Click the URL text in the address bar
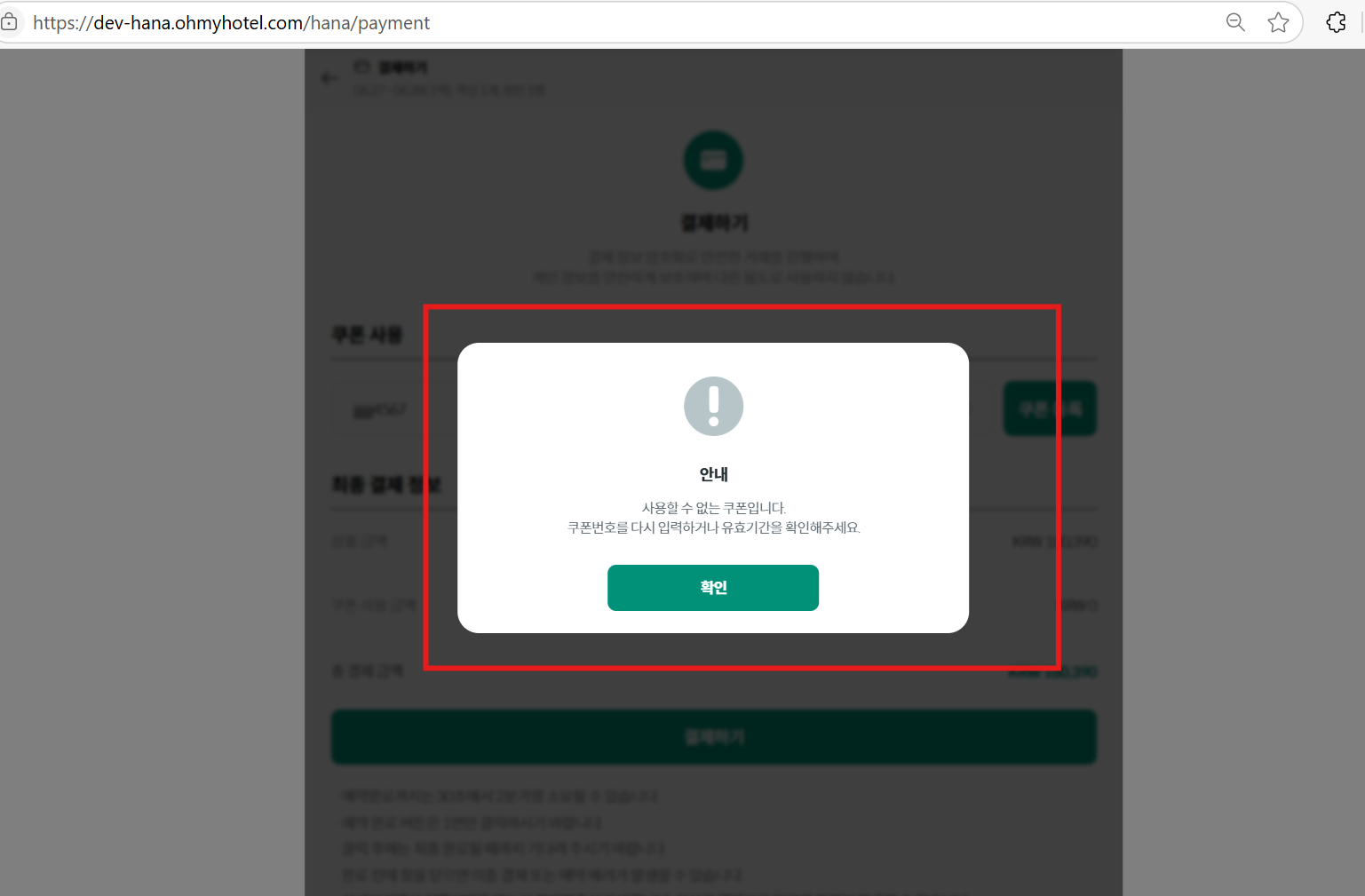This screenshot has height=896, width=1365. 232,23
